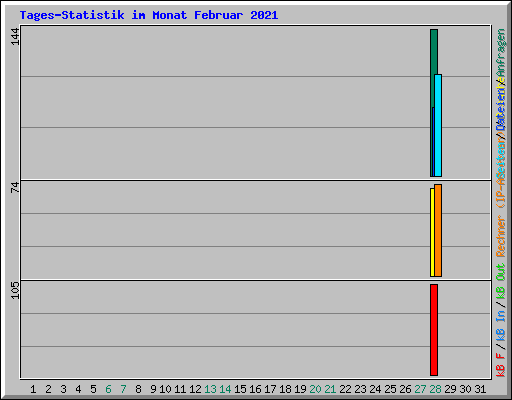
Task: Click the yellow Besuche bar
Action: [432, 232]
